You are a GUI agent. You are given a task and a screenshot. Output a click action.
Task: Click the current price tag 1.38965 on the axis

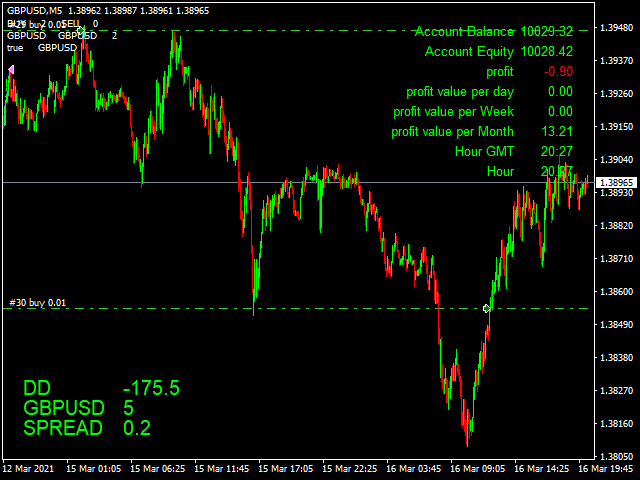pos(617,182)
